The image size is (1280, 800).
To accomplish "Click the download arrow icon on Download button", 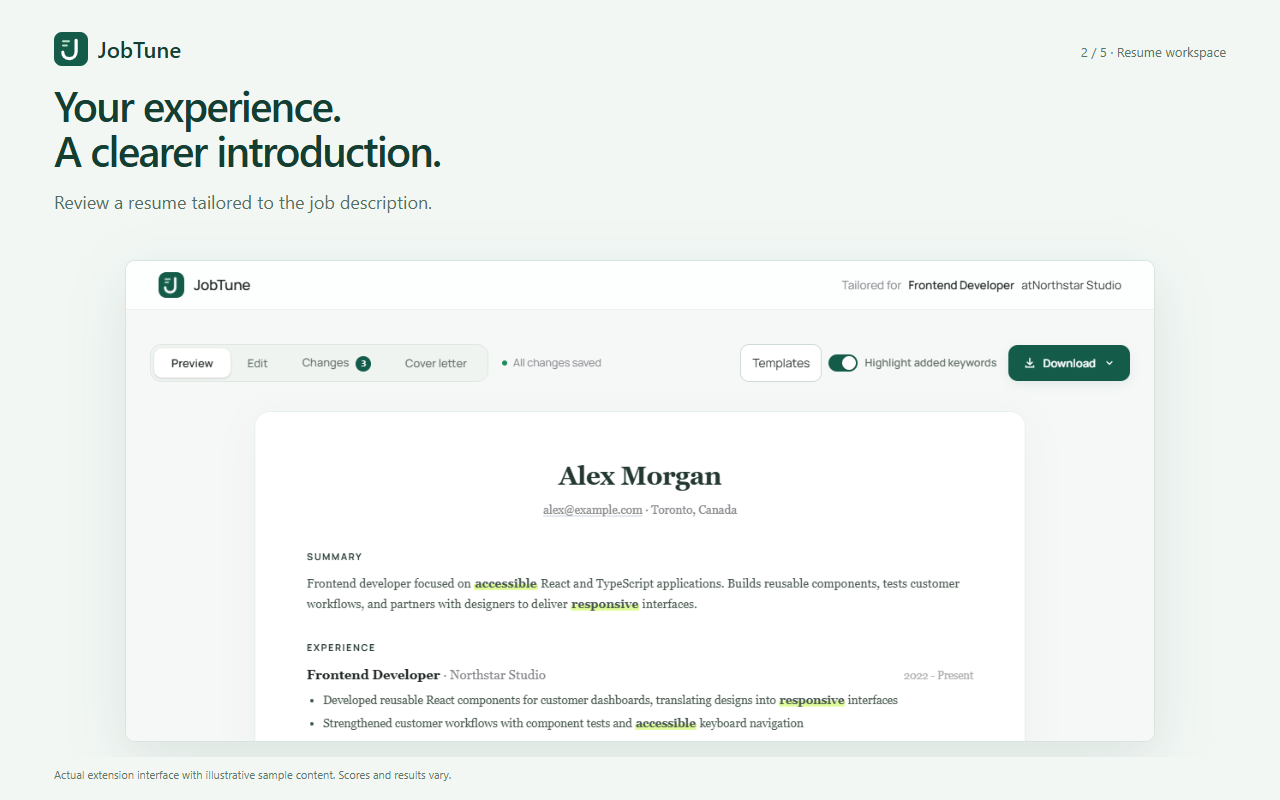I will pyautogui.click(x=1029, y=363).
